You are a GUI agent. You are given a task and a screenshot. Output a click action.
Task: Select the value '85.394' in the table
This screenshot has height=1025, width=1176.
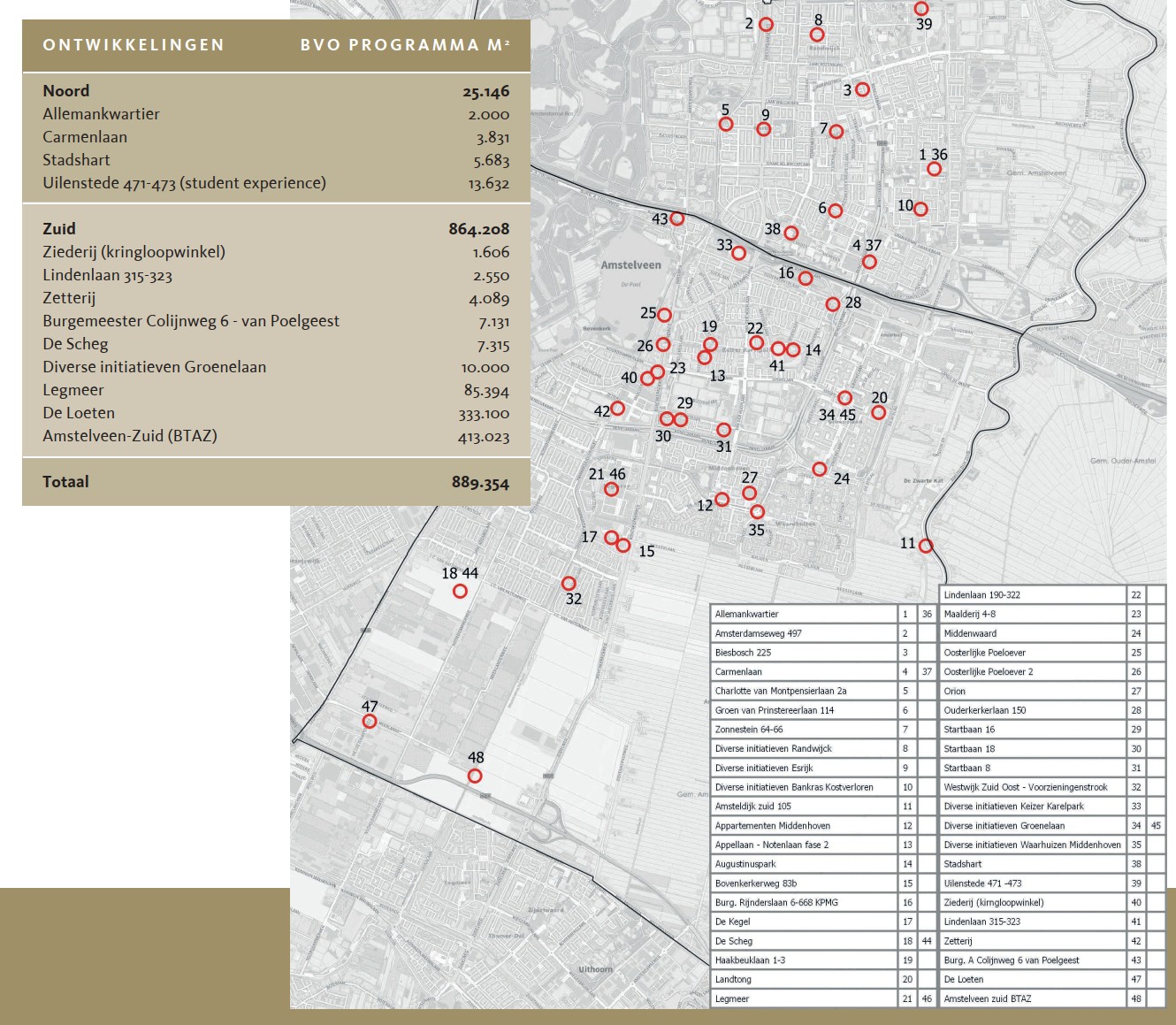[486, 391]
